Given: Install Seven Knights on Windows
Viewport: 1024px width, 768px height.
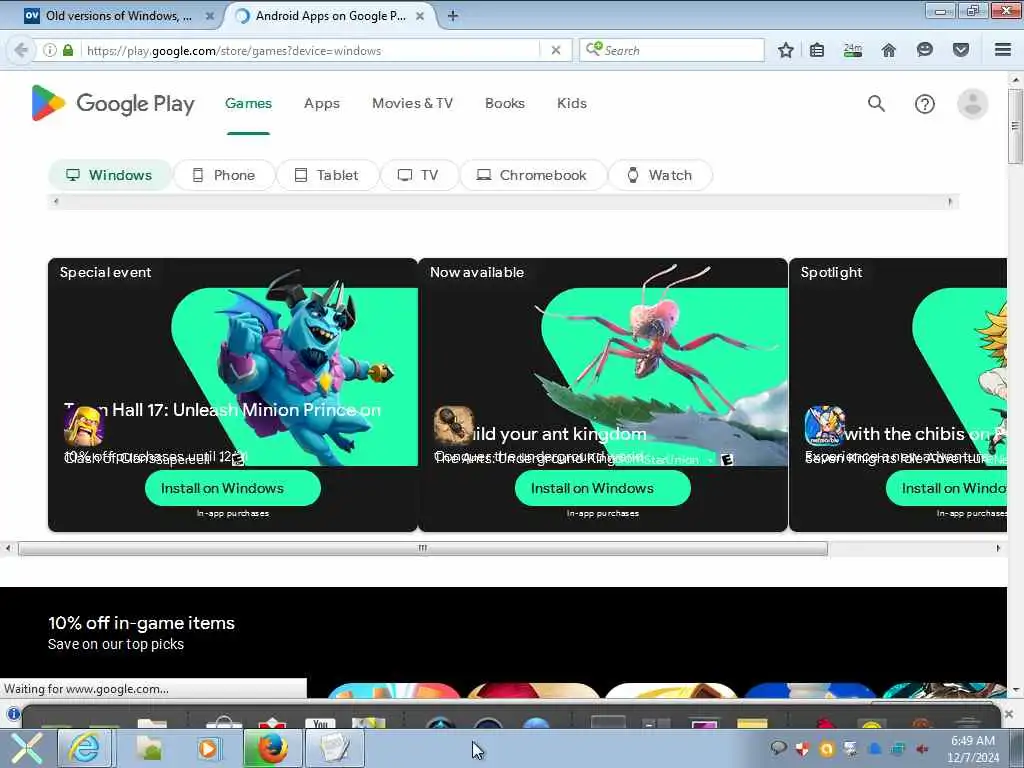Looking at the screenshot, I should point(947,488).
